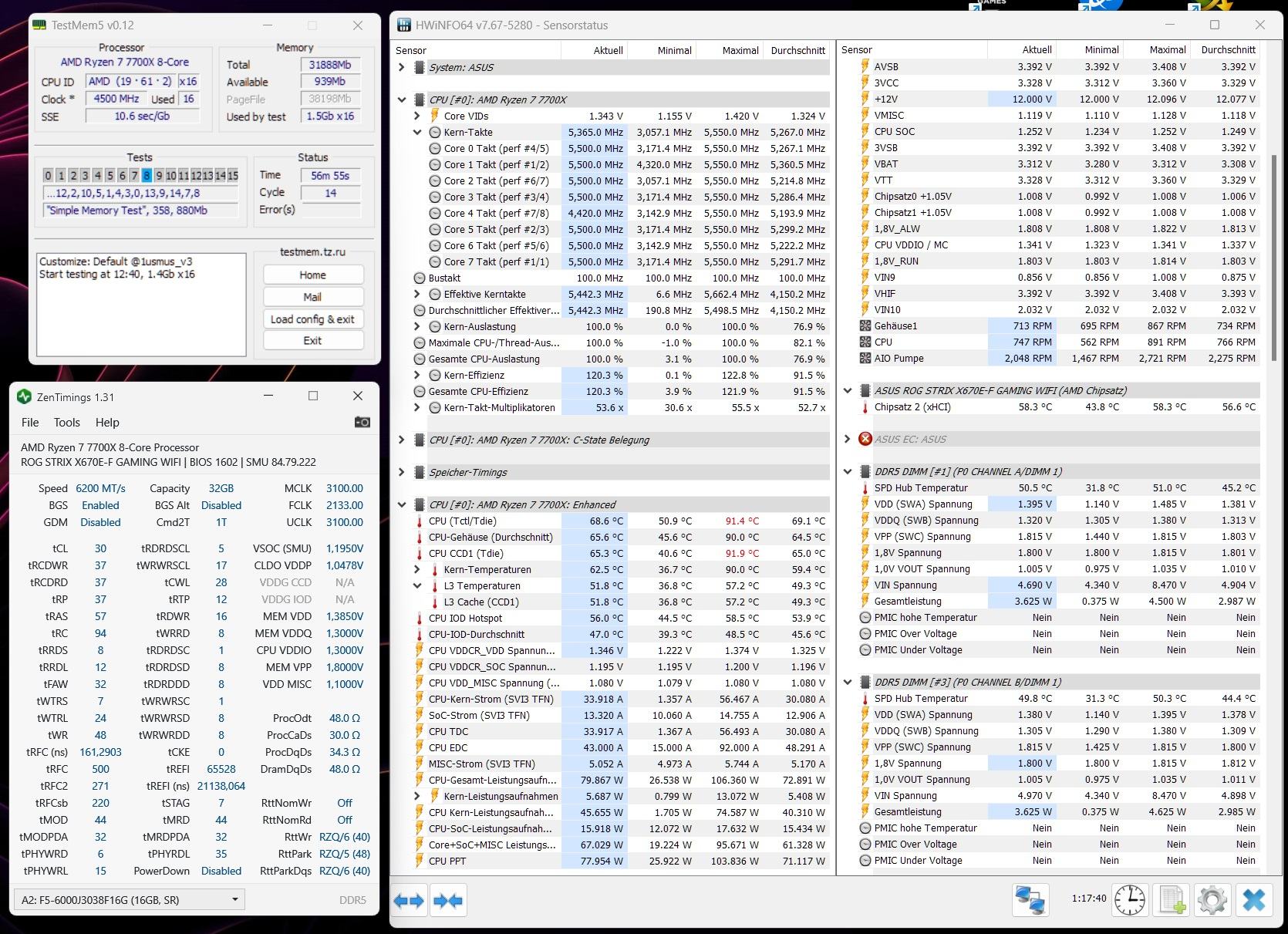Click HWiNFO blue X close sensors icon
This screenshot has width=1288, height=934.
(x=1254, y=899)
